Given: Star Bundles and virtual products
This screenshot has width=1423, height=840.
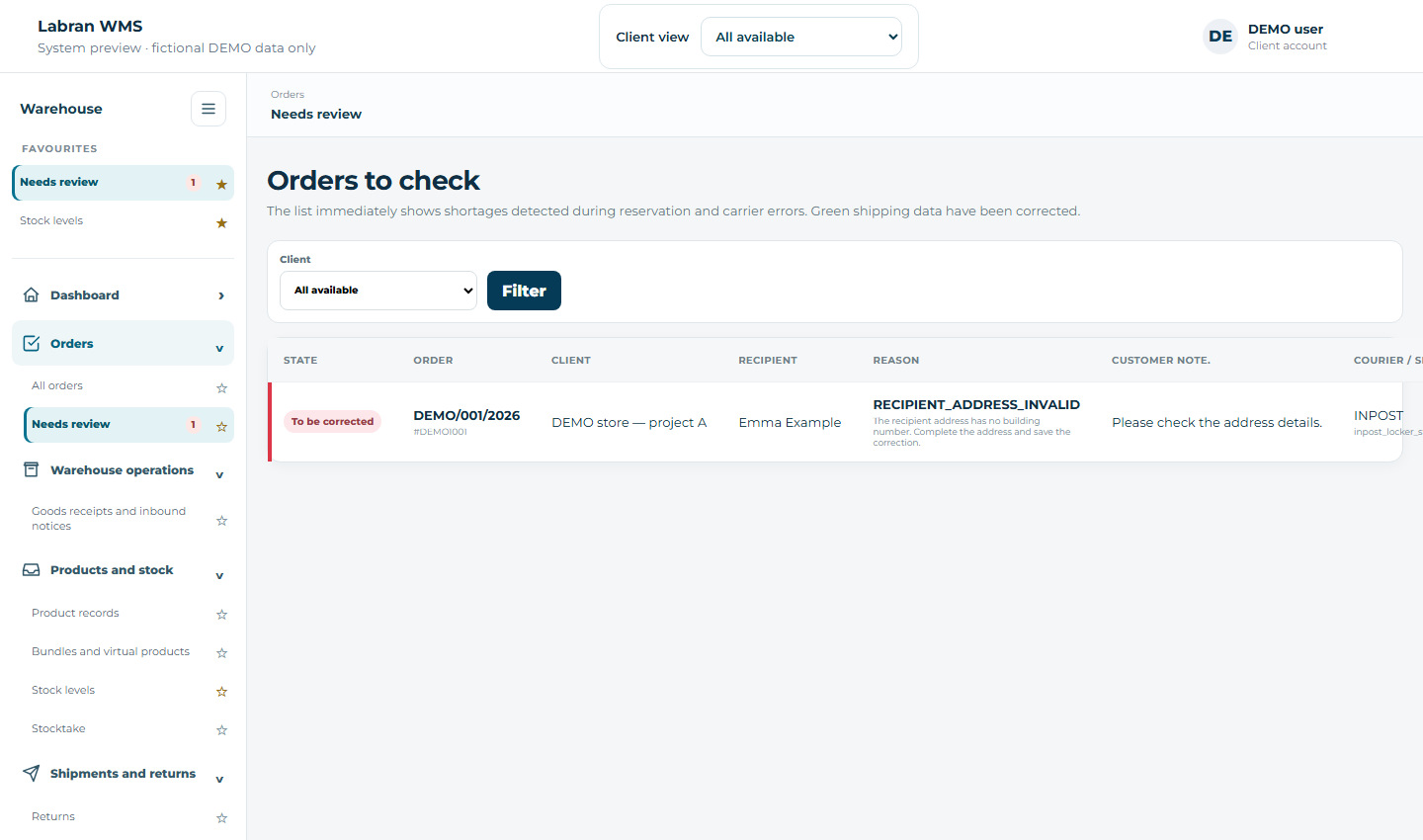Looking at the screenshot, I should 221,653.
